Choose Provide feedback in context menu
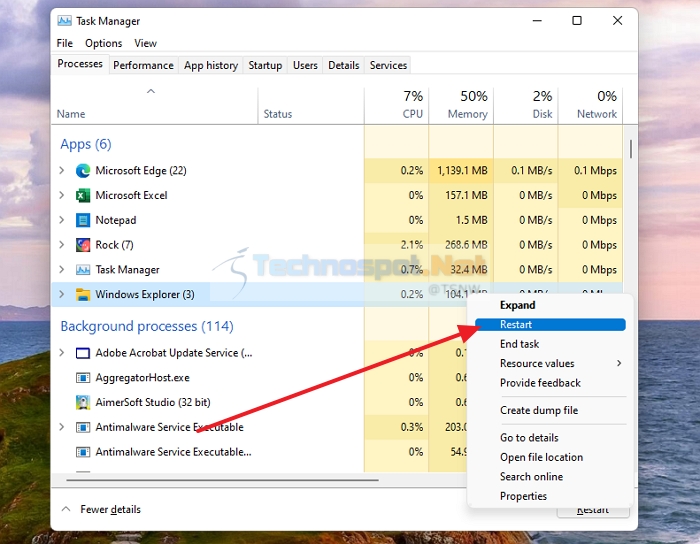The width and height of the screenshot is (700, 544). 550,383
